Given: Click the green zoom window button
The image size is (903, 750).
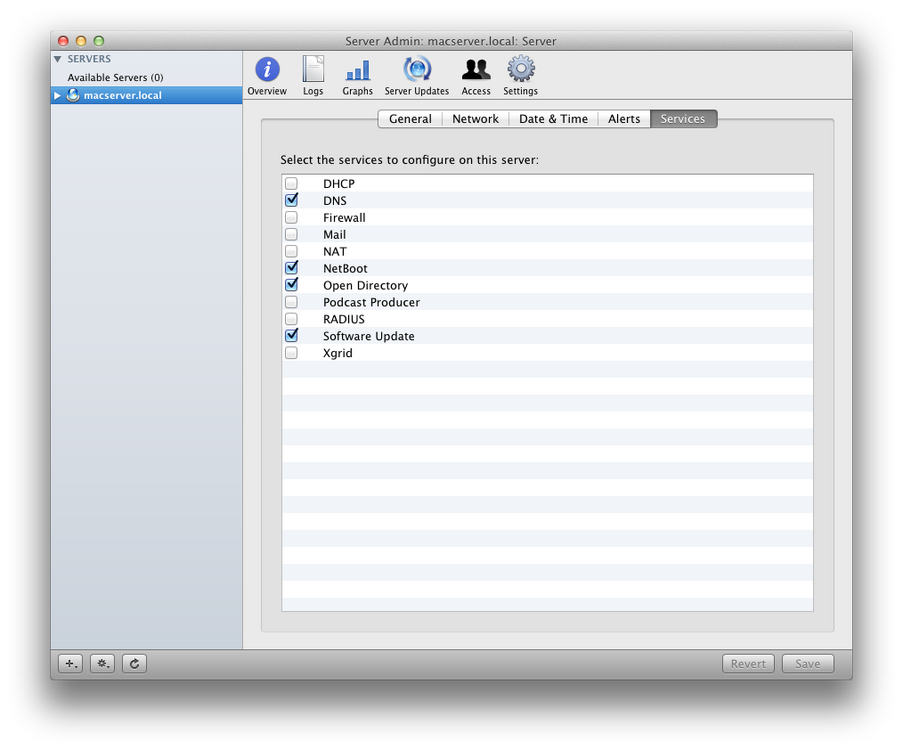Looking at the screenshot, I should click(99, 41).
